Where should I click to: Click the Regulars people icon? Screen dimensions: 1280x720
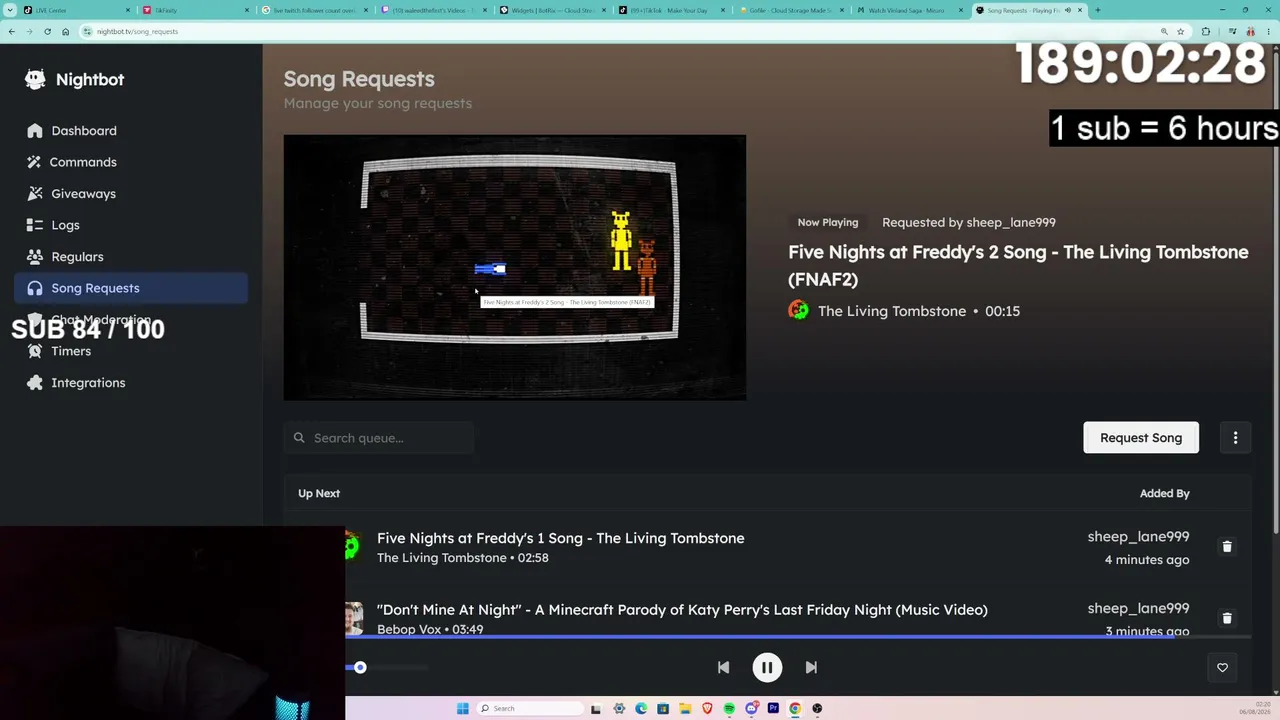click(x=35, y=257)
